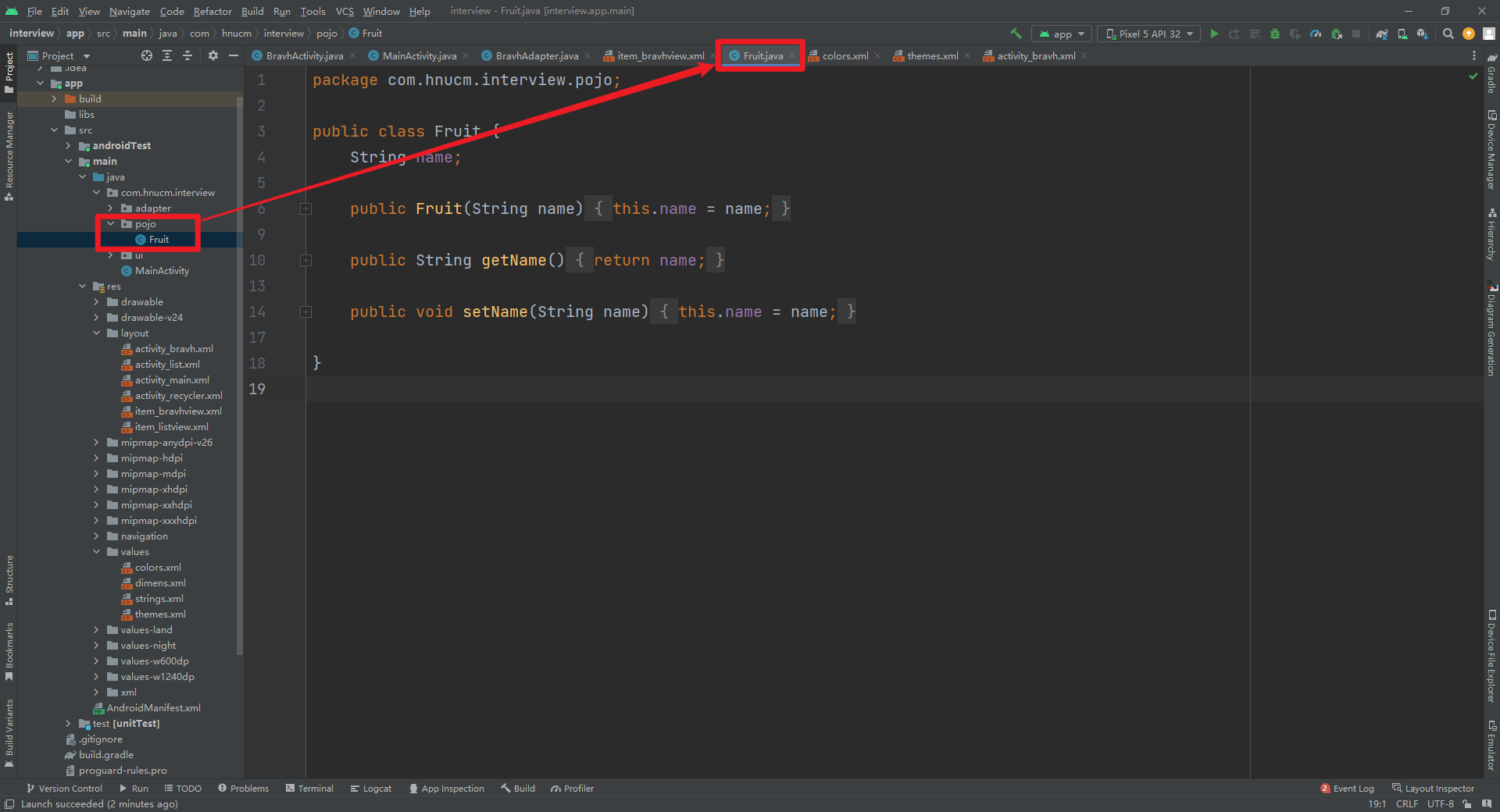Switch to the activity_bravh.xml tab
The height and width of the screenshot is (812, 1500).
[x=1036, y=55]
